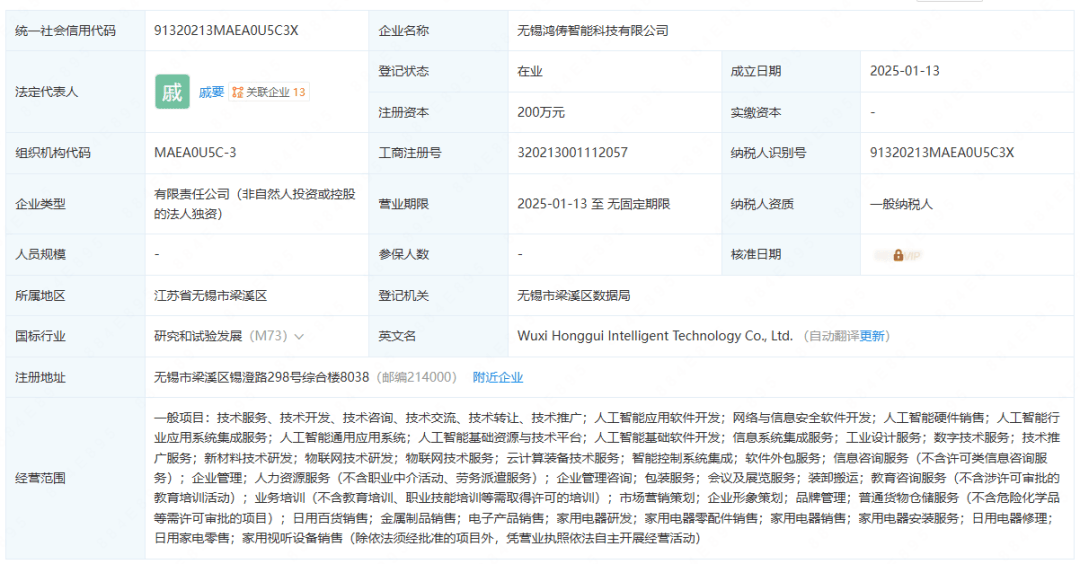Click the 国标行业 label
This screenshot has height=564, width=1080.
[40, 336]
